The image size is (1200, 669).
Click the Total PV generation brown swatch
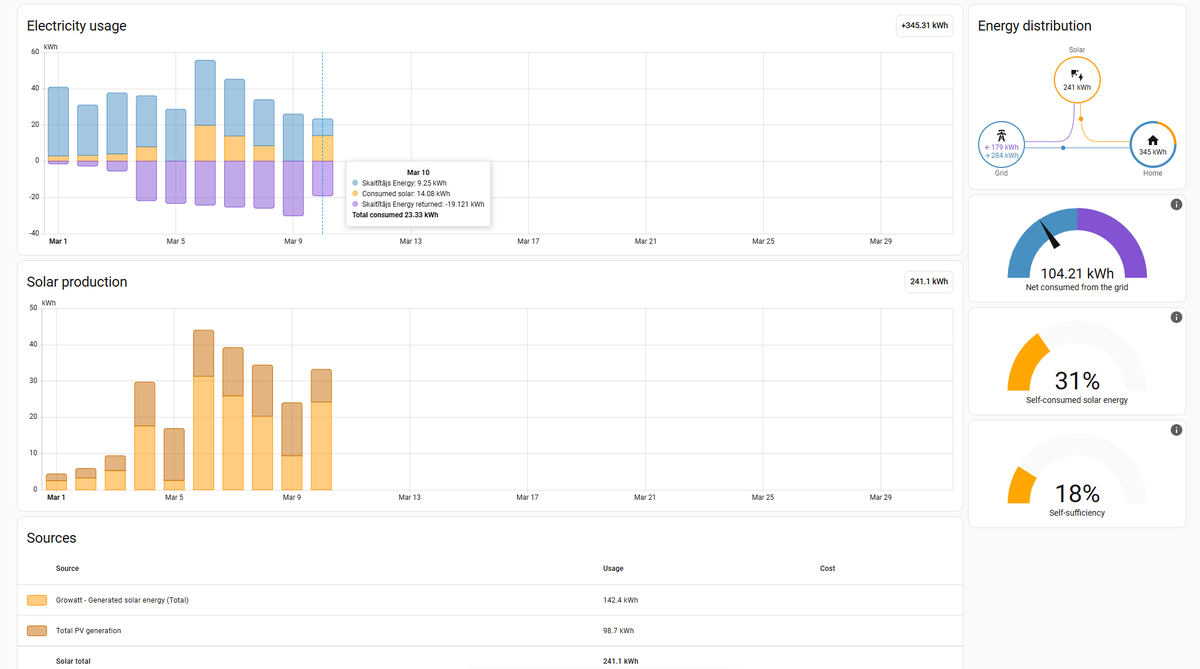click(x=37, y=630)
